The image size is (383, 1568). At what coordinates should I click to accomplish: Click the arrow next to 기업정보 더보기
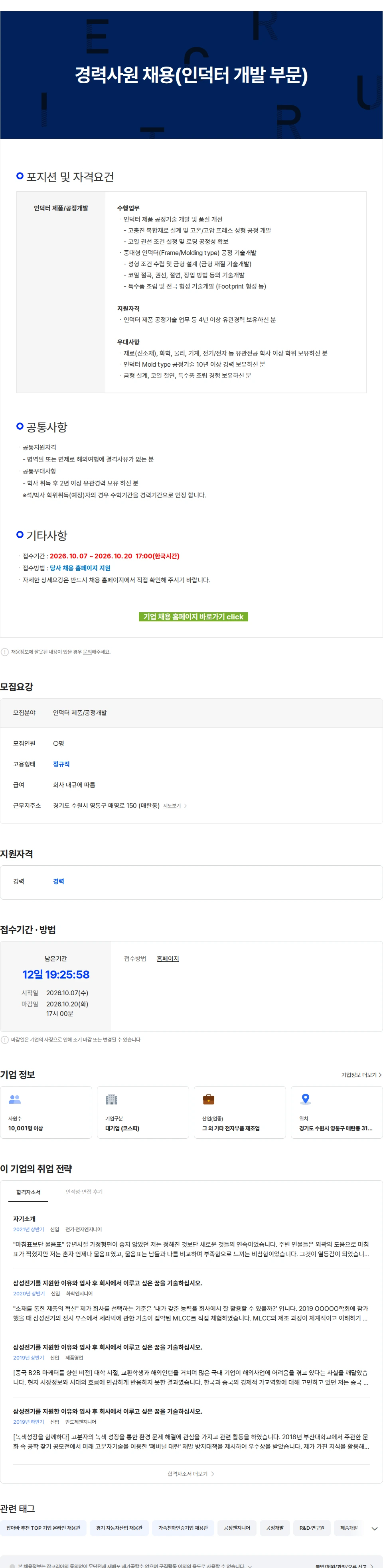click(380, 1075)
